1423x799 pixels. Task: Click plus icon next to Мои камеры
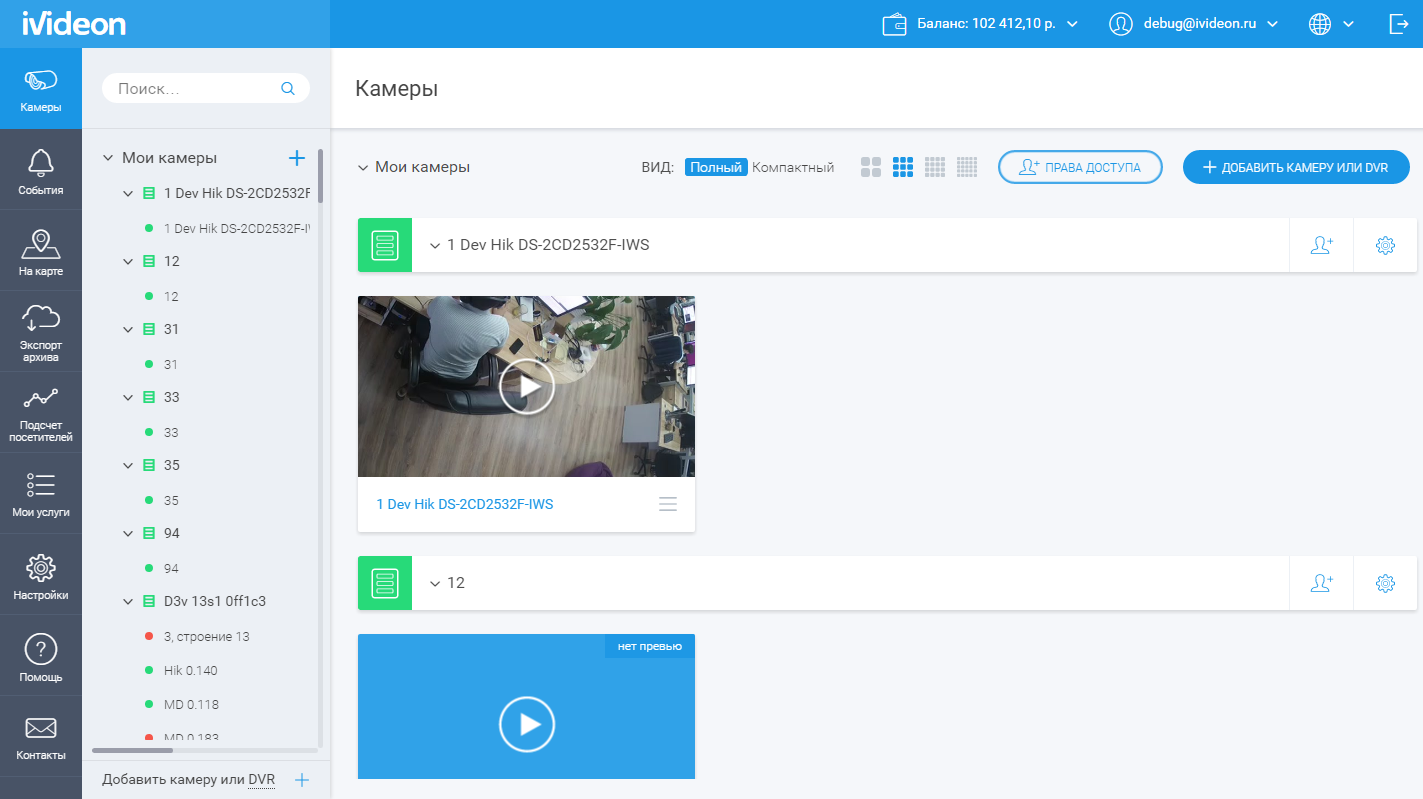pyautogui.click(x=296, y=158)
